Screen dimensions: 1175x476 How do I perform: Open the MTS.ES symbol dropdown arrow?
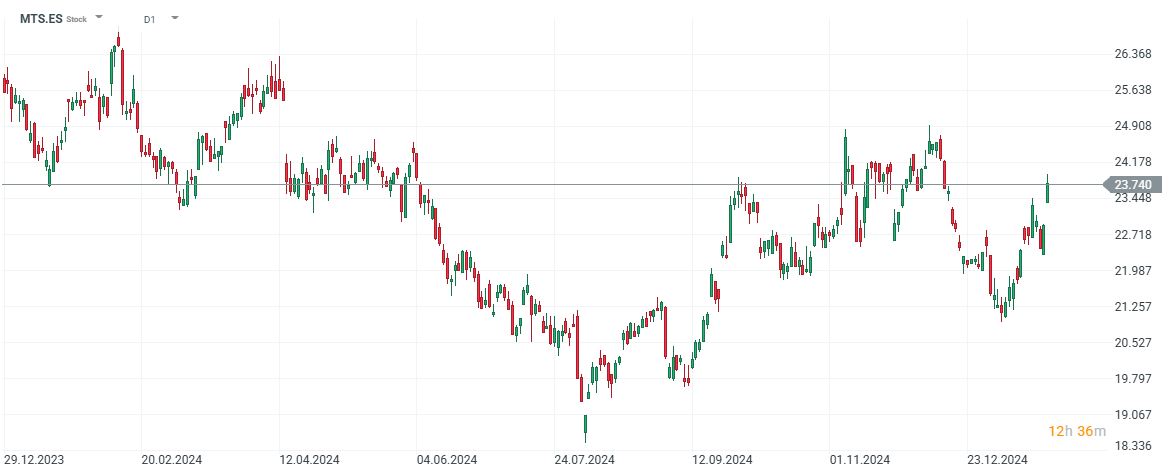click(x=99, y=18)
